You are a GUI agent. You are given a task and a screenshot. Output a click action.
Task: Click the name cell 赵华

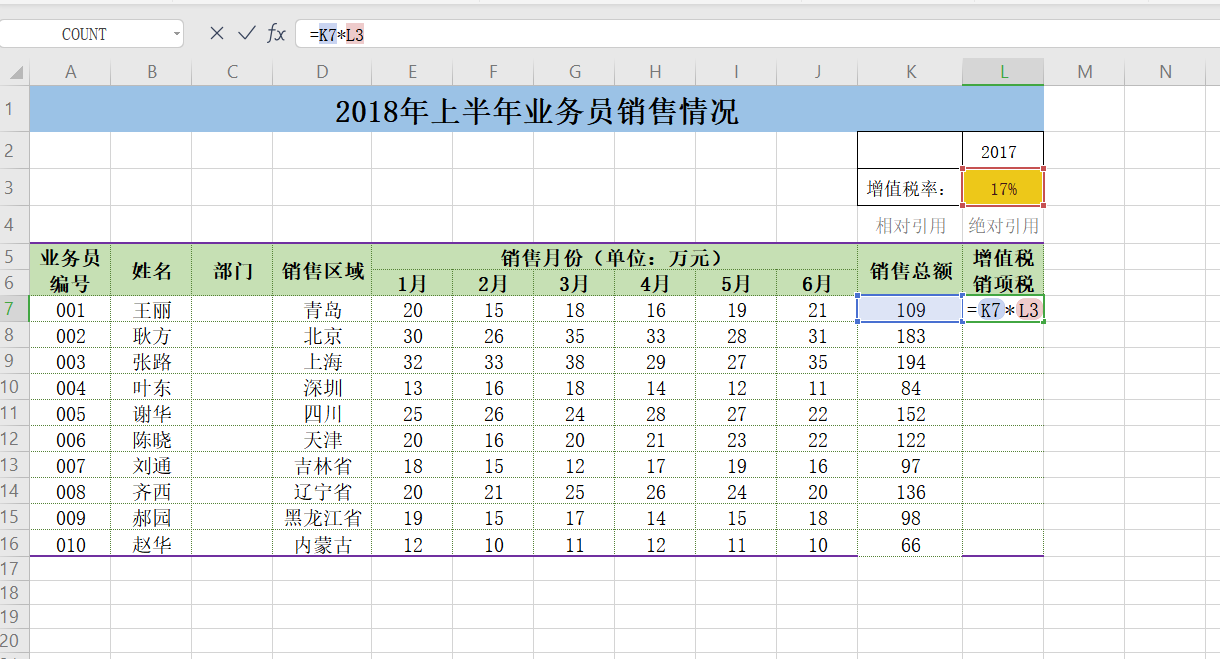point(151,544)
